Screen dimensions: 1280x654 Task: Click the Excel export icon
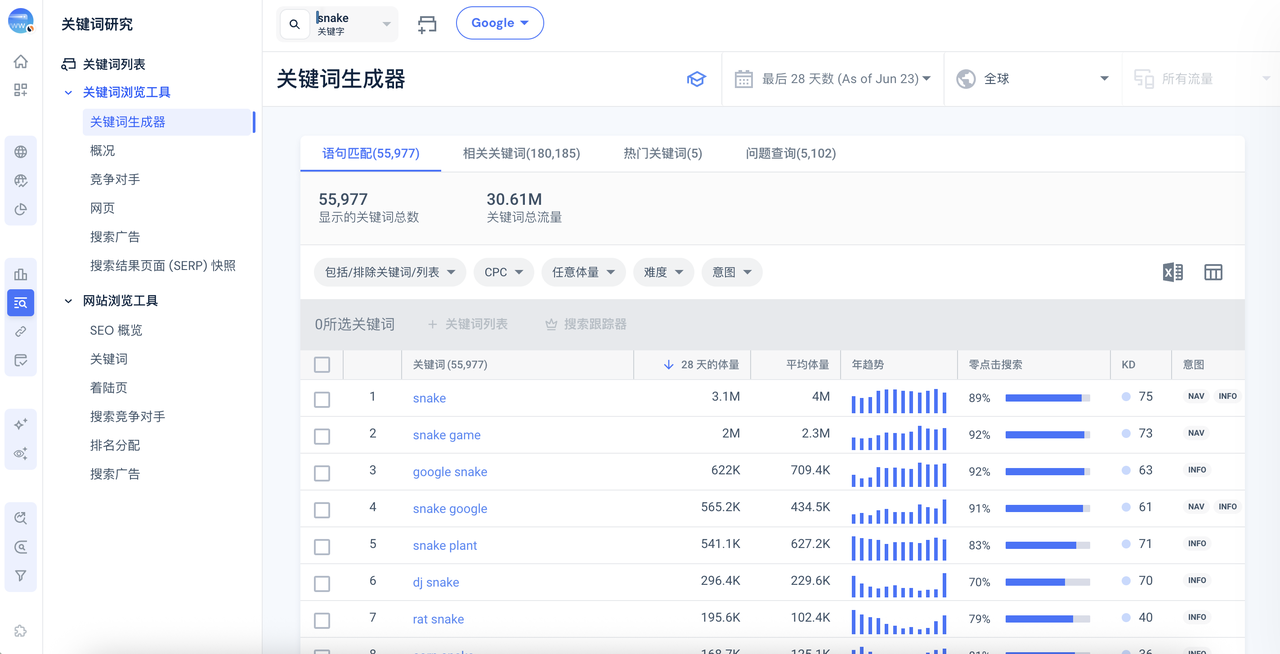[1172, 272]
